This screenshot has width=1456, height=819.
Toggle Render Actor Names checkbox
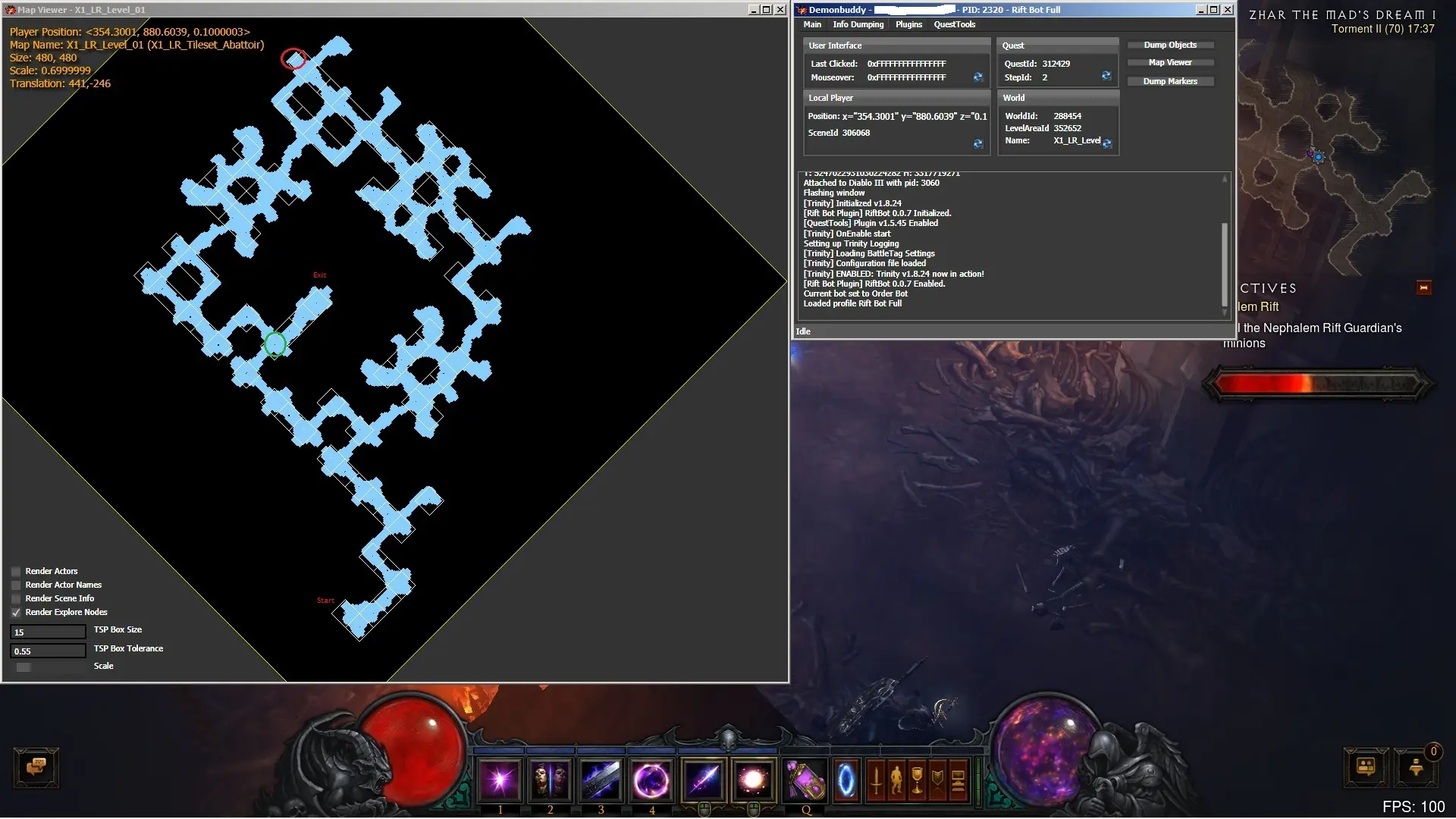point(16,585)
